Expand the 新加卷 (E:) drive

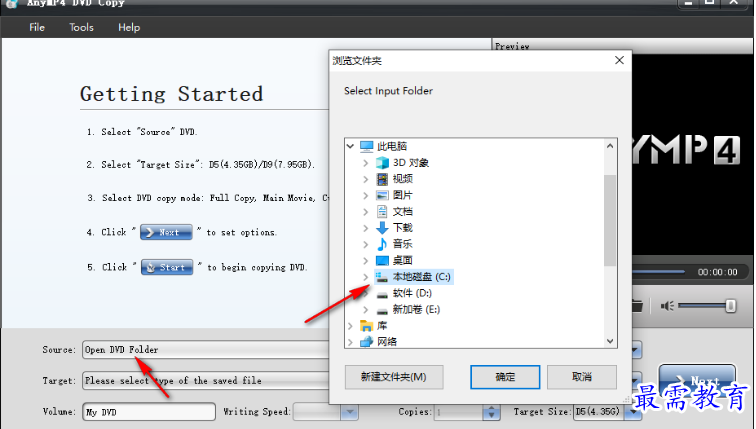point(365,309)
